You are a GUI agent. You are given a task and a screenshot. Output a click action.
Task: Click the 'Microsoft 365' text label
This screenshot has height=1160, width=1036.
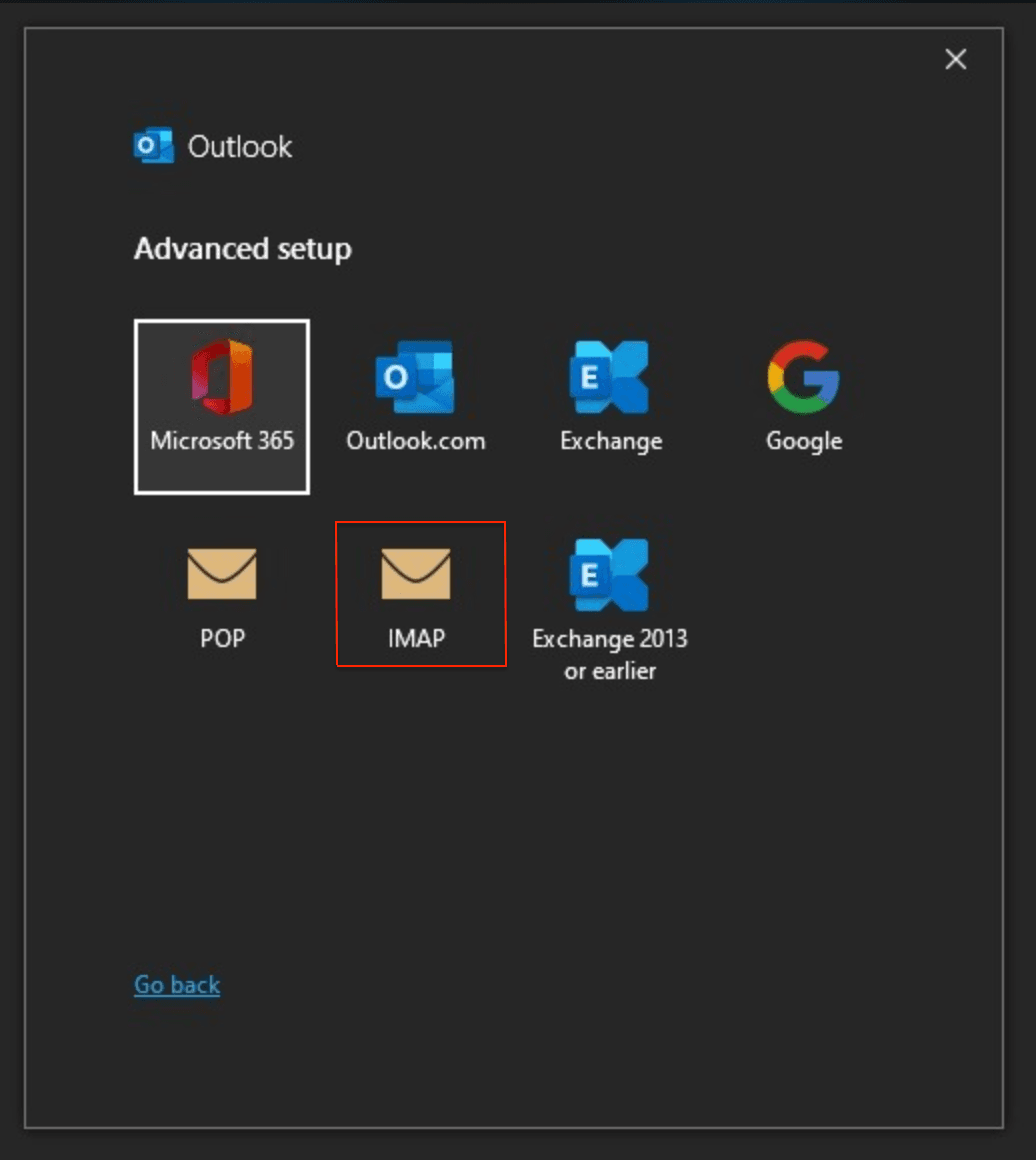point(222,441)
